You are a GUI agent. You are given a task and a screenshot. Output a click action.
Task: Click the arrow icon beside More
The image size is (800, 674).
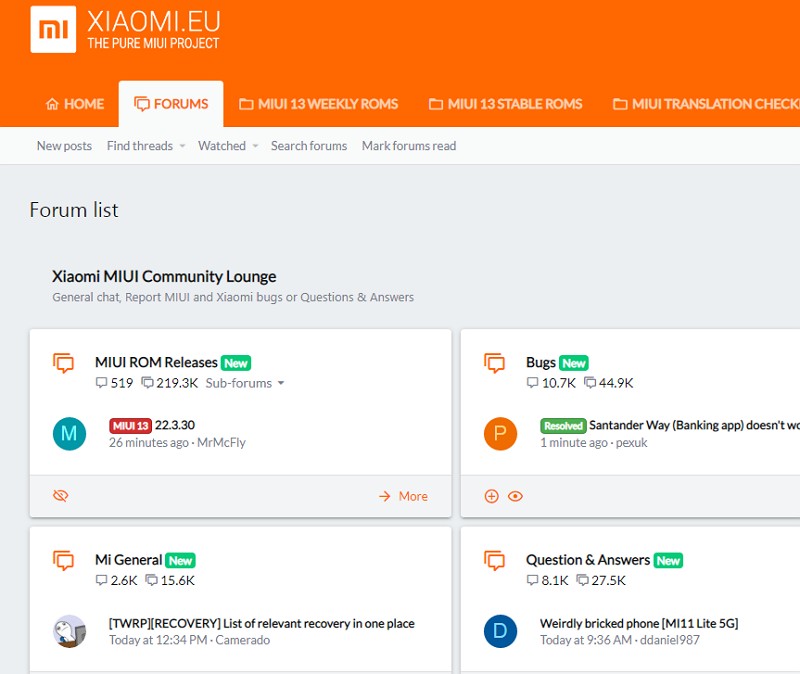(385, 496)
